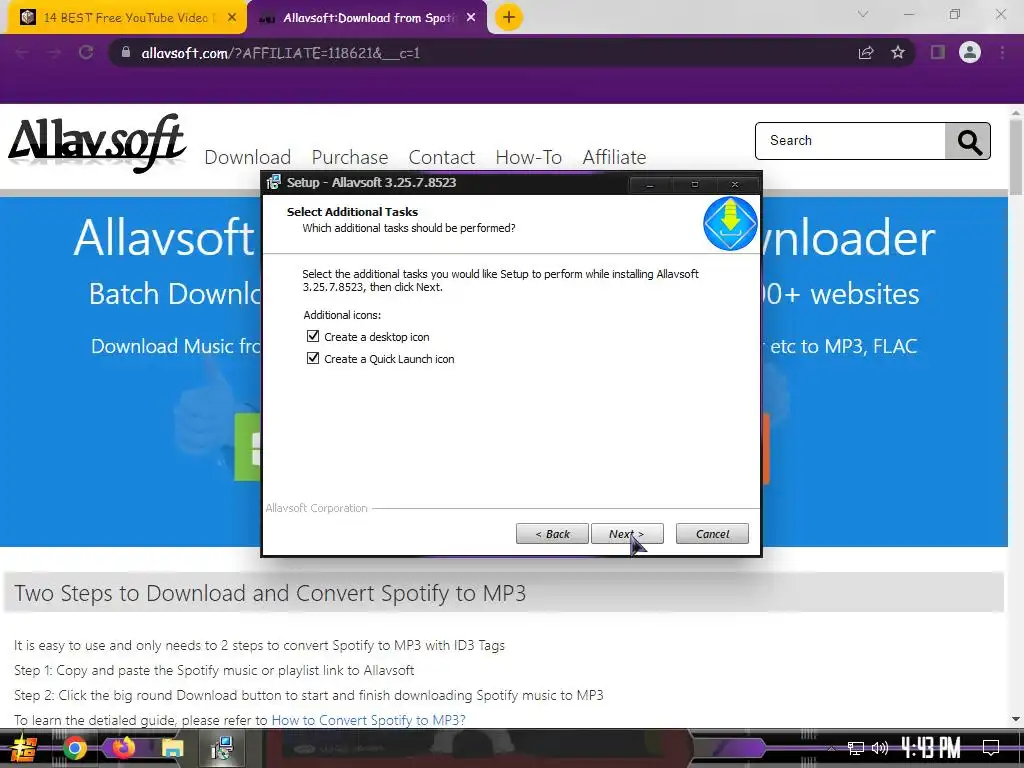Open the tab search chevron
Screen dimensions: 1024x768
click(863, 14)
